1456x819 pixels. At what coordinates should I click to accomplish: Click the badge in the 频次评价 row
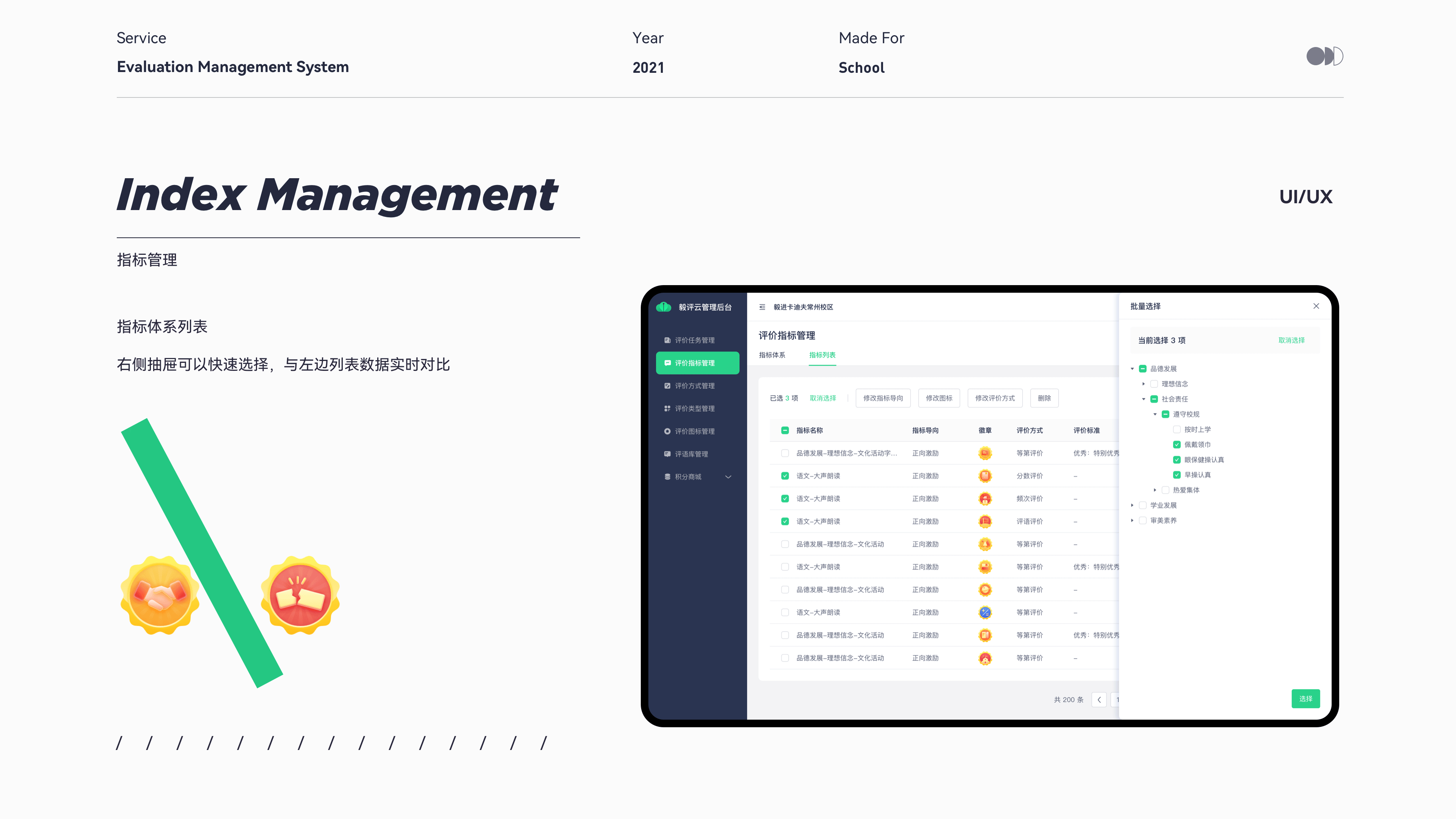[x=985, y=499]
